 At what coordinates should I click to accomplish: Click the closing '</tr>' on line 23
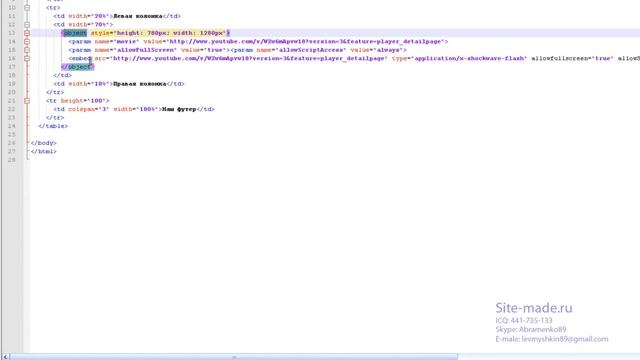[55, 118]
